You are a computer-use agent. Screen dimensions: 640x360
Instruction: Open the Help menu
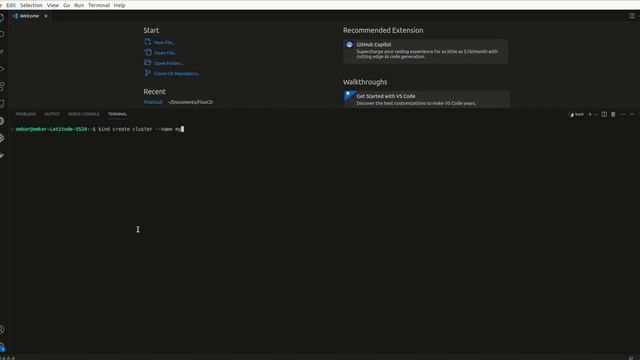coord(119,5)
